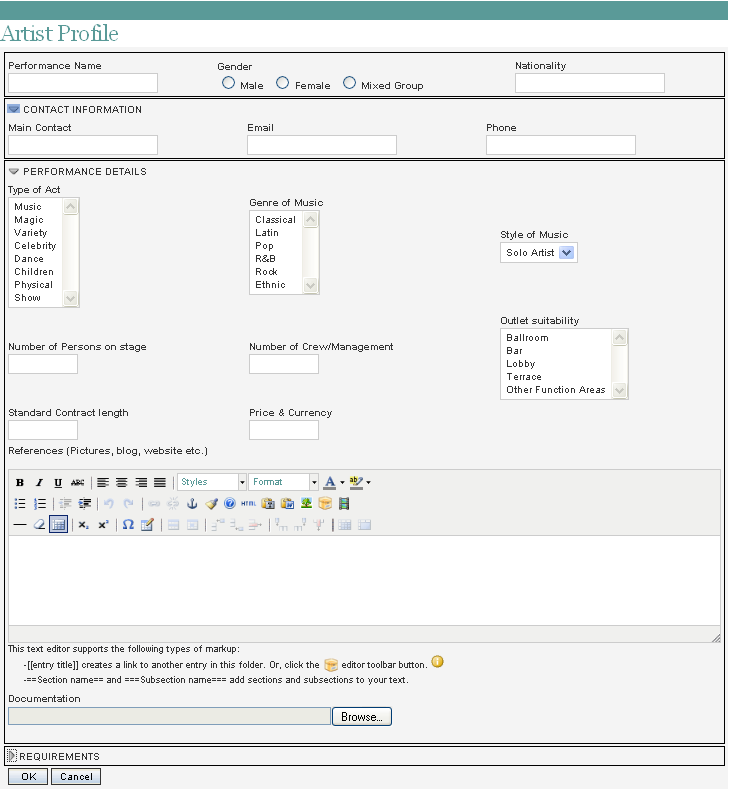
Task: Toggle bold formatting in the editor
Action: [x=20, y=482]
